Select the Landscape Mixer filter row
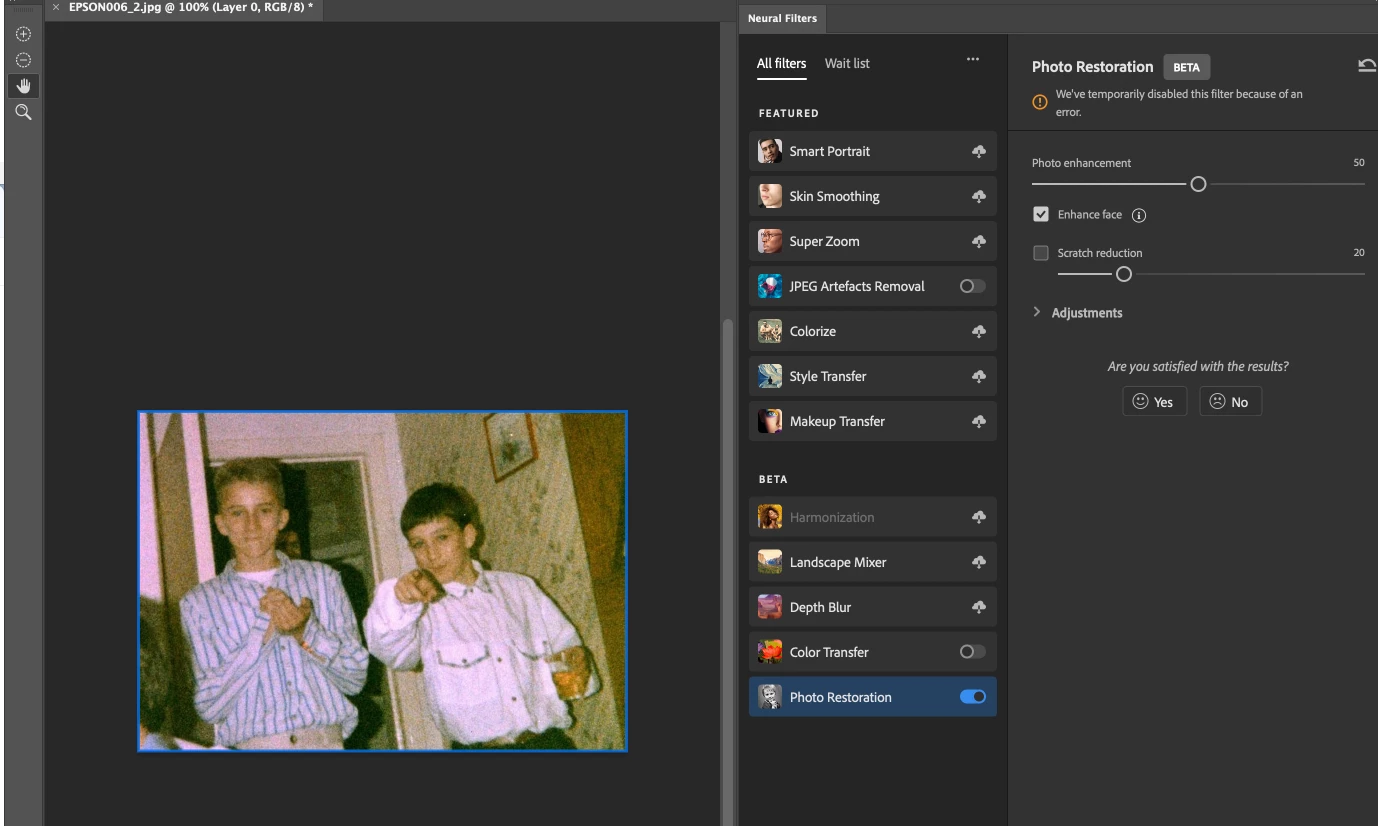The height and width of the screenshot is (826, 1378). click(x=873, y=562)
